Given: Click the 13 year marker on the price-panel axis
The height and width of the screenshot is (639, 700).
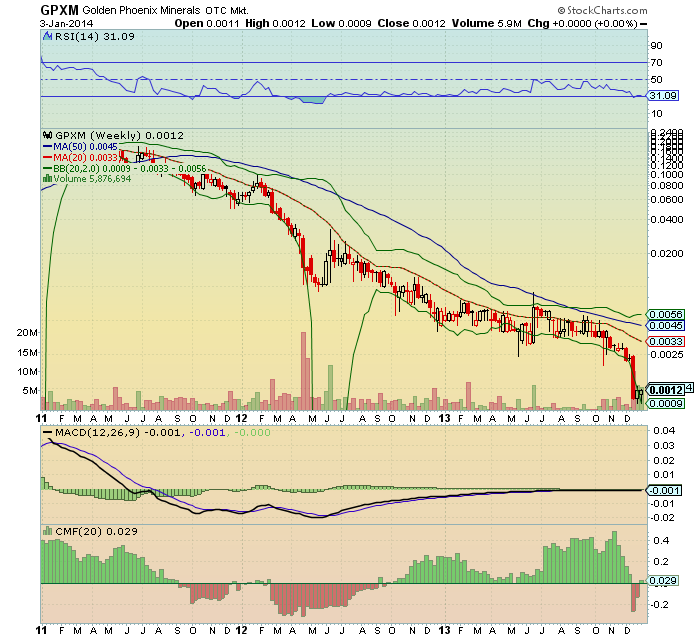Looking at the screenshot, I should click(x=444, y=418).
